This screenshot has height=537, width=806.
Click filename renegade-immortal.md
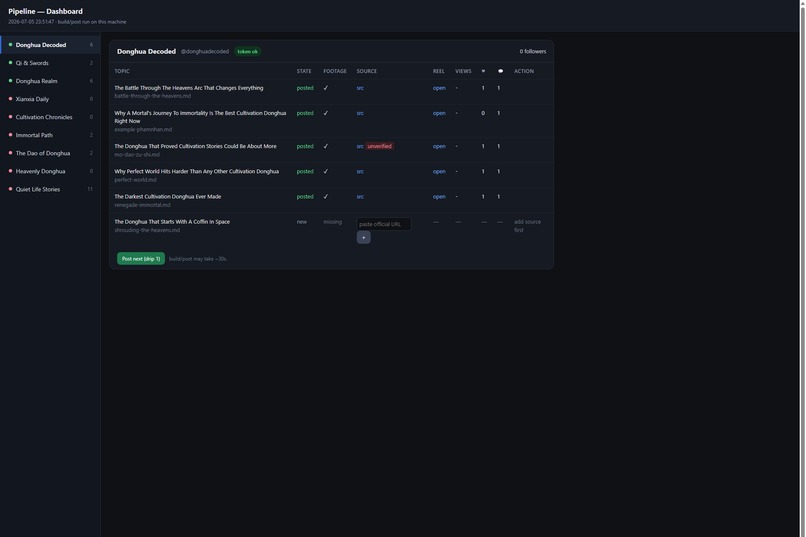coord(142,205)
